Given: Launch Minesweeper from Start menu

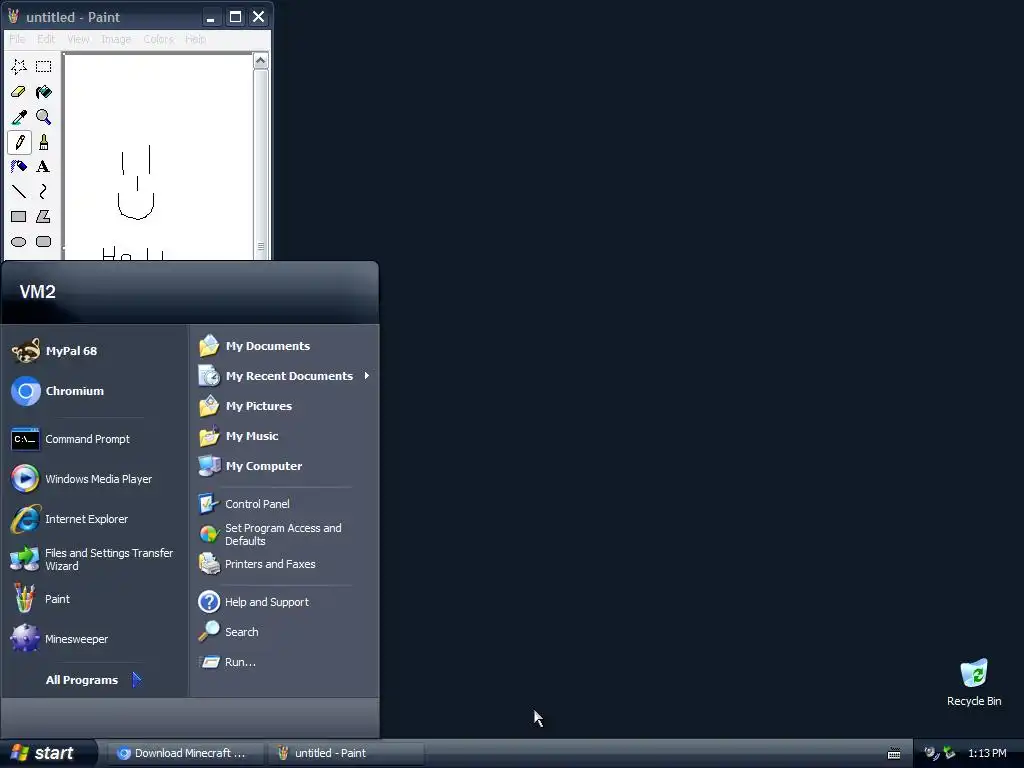Looking at the screenshot, I should [x=95, y=639].
